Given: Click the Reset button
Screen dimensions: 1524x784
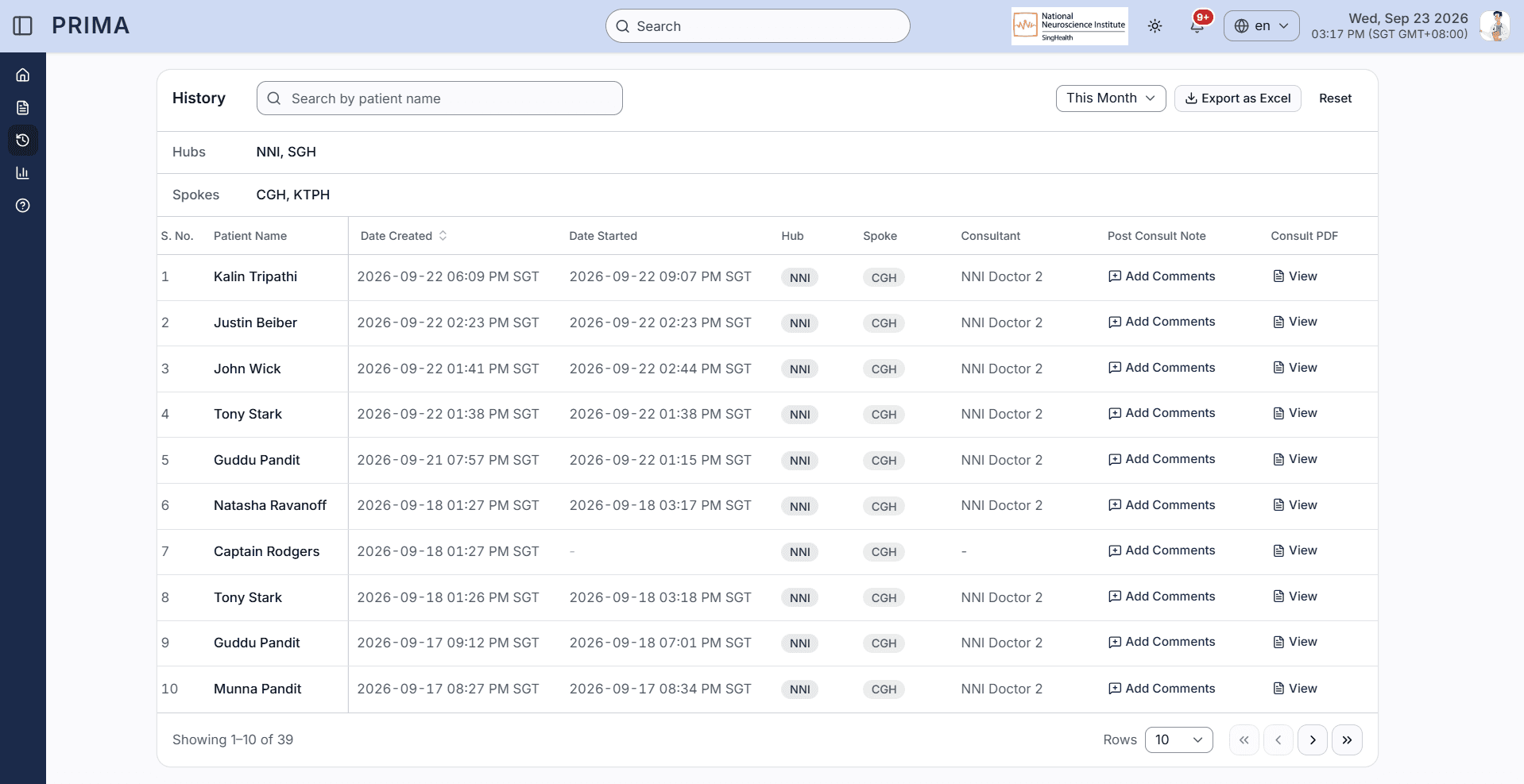Looking at the screenshot, I should (1335, 98).
